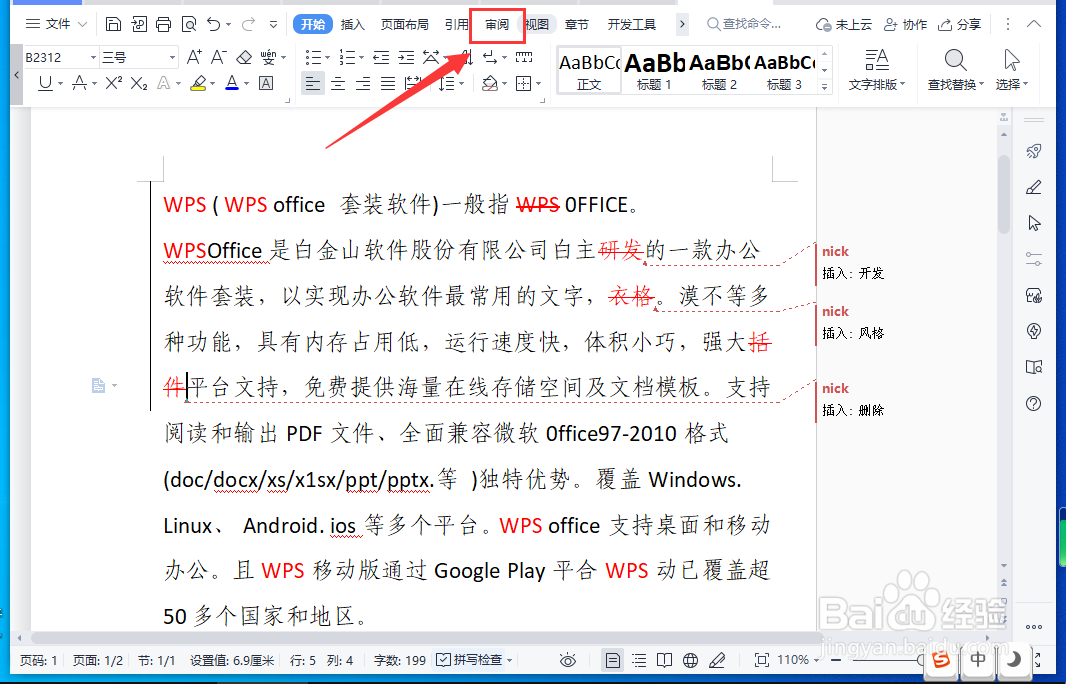The height and width of the screenshot is (684, 1066).
Task: Apply superscript X² formatting
Action: pos(114,83)
